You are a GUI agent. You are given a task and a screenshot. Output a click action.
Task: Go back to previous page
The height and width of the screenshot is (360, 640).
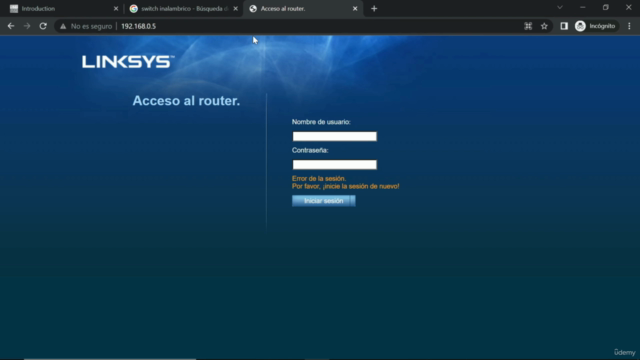[x=11, y=26]
